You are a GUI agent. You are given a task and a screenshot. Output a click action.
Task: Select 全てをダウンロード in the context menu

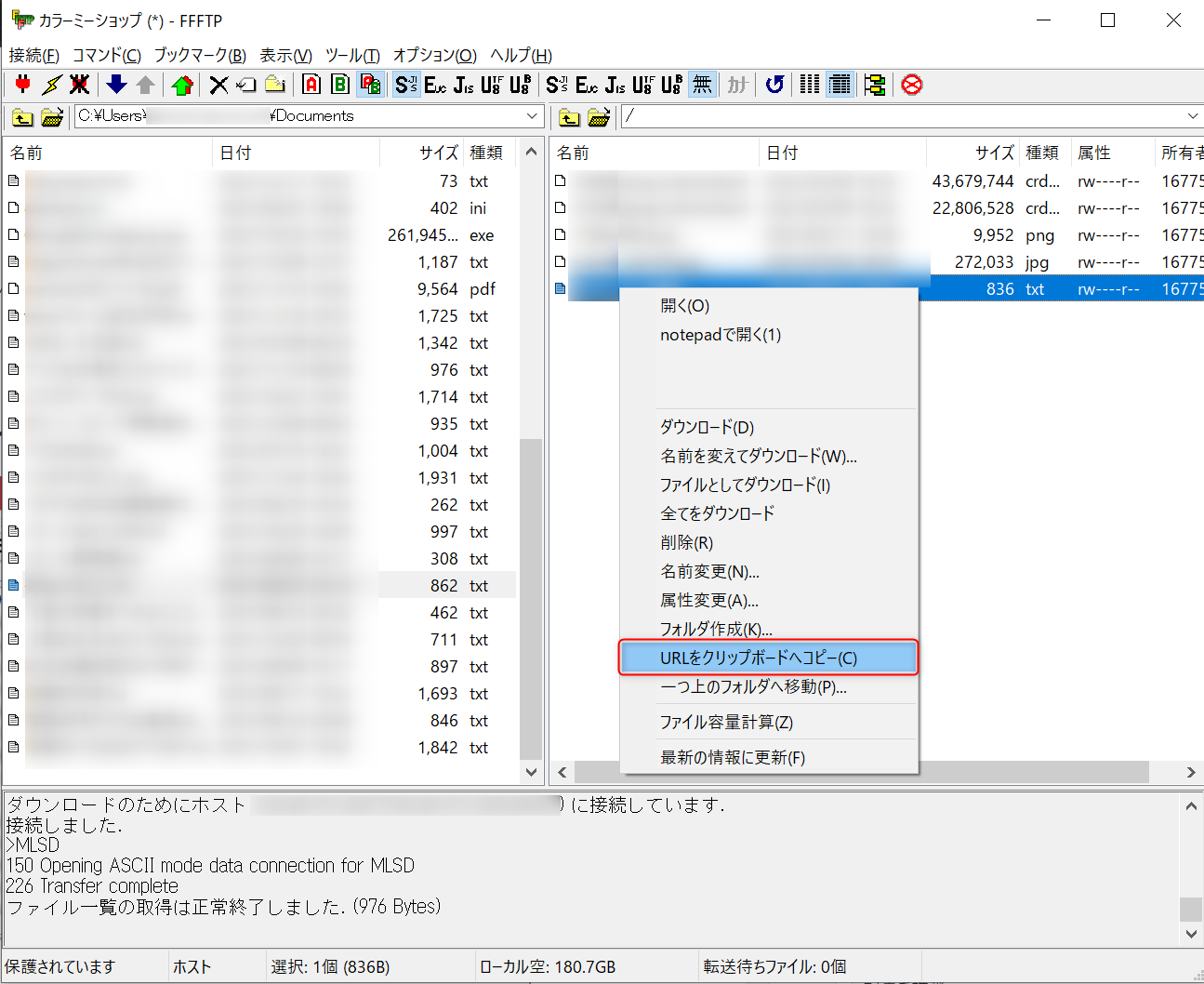(716, 513)
